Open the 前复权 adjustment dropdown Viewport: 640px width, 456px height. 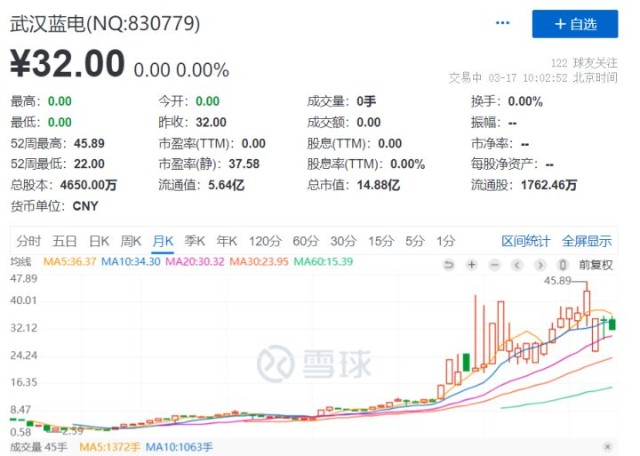(x=596, y=265)
